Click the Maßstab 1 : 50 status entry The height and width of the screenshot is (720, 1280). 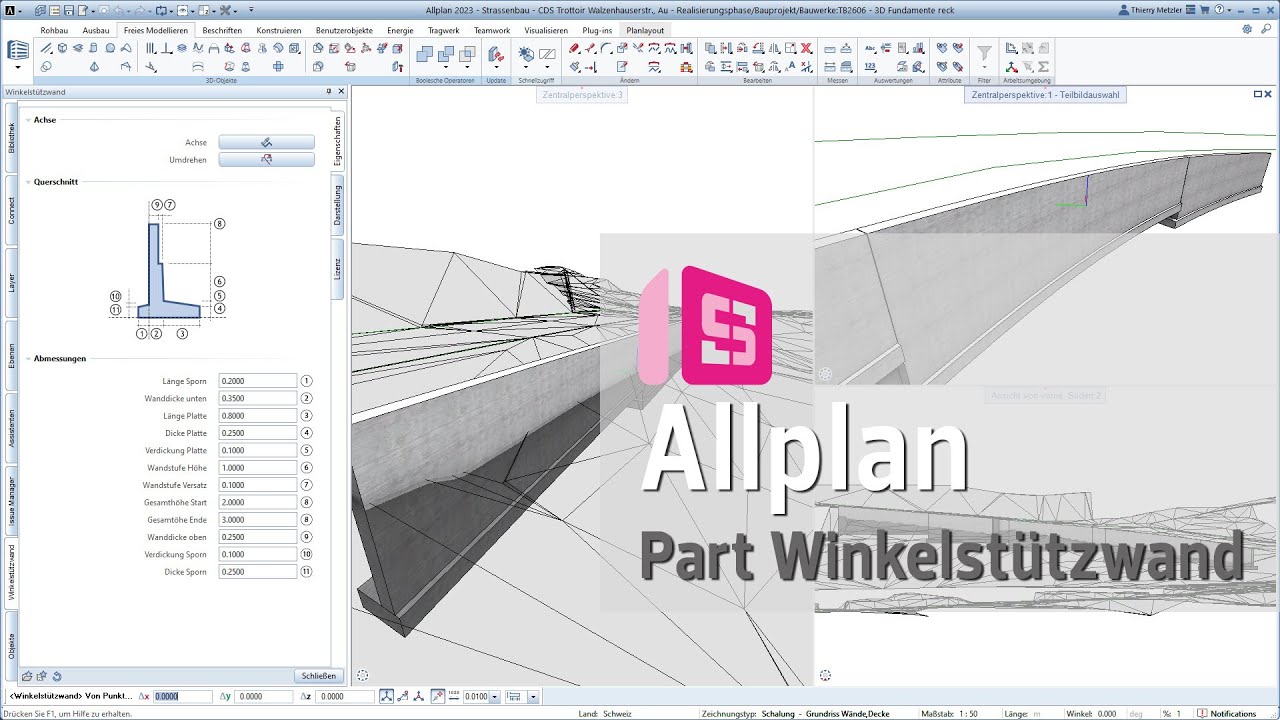tap(947, 714)
